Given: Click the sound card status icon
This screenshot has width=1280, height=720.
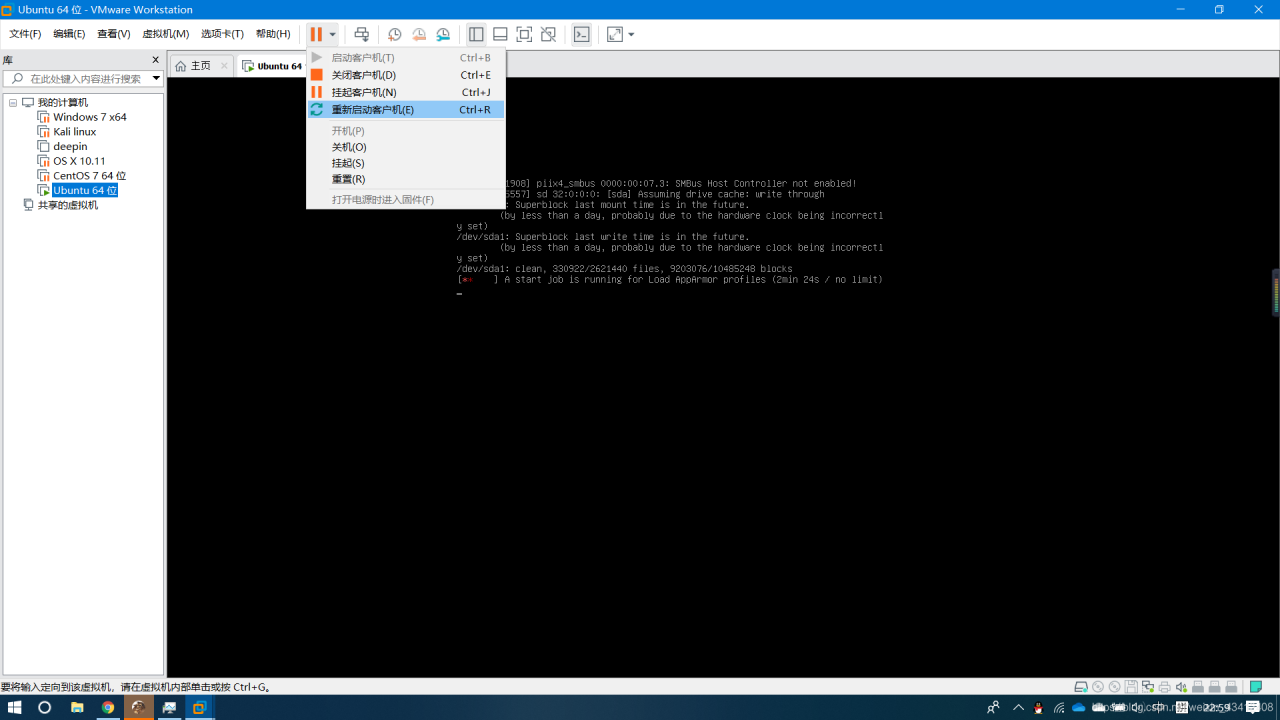Looking at the screenshot, I should click(x=1181, y=687).
